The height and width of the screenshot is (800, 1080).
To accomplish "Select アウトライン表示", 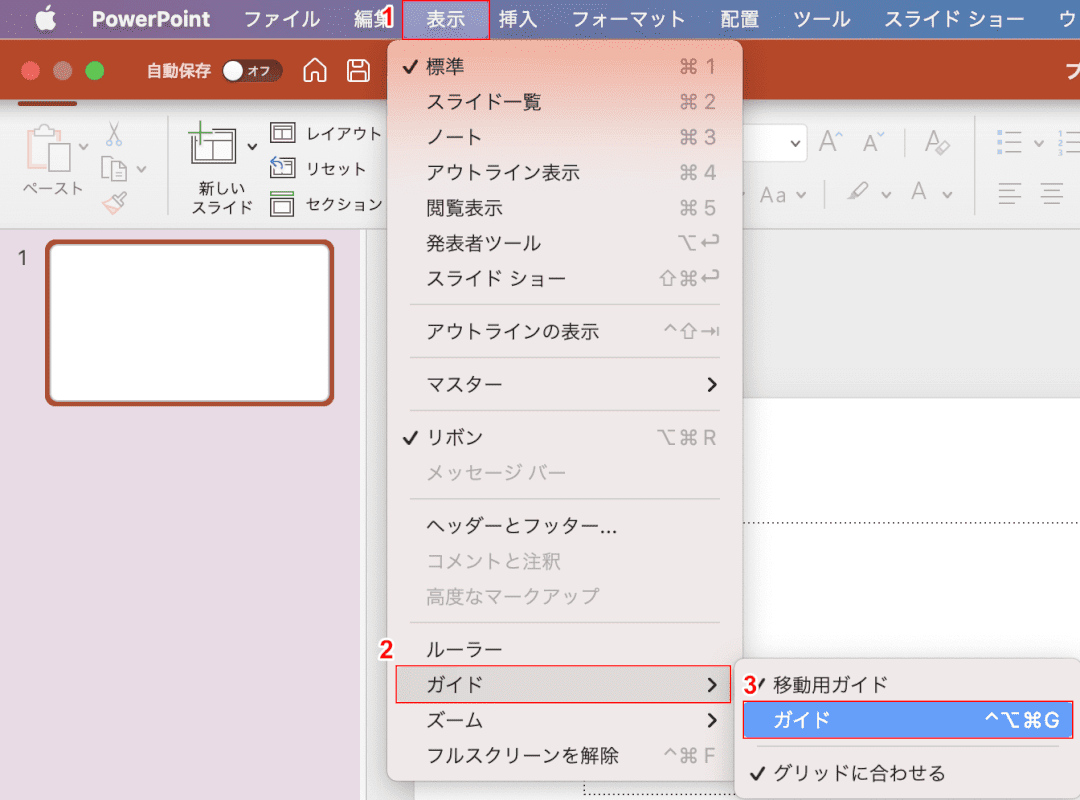I will coord(564,172).
